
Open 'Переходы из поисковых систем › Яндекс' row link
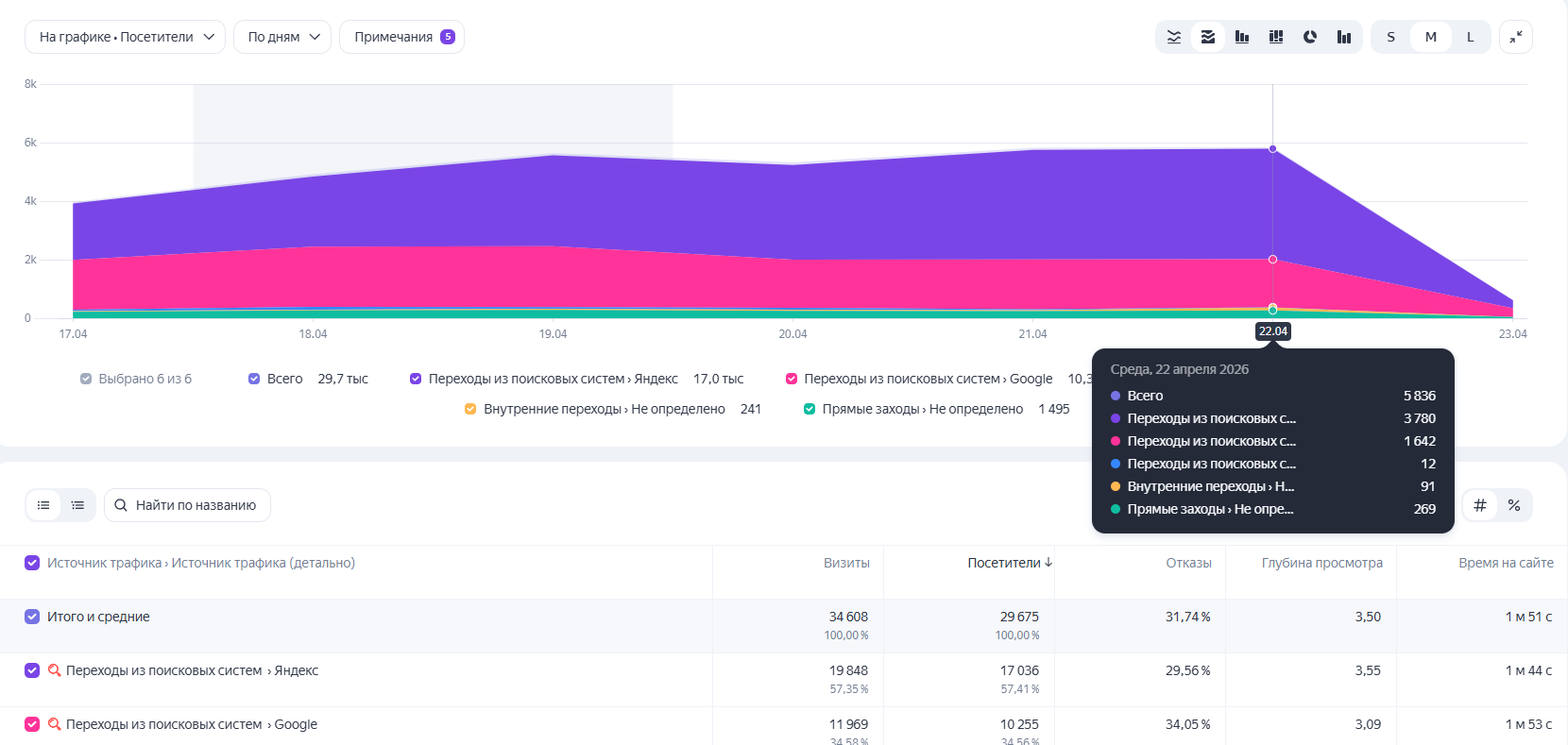click(193, 670)
